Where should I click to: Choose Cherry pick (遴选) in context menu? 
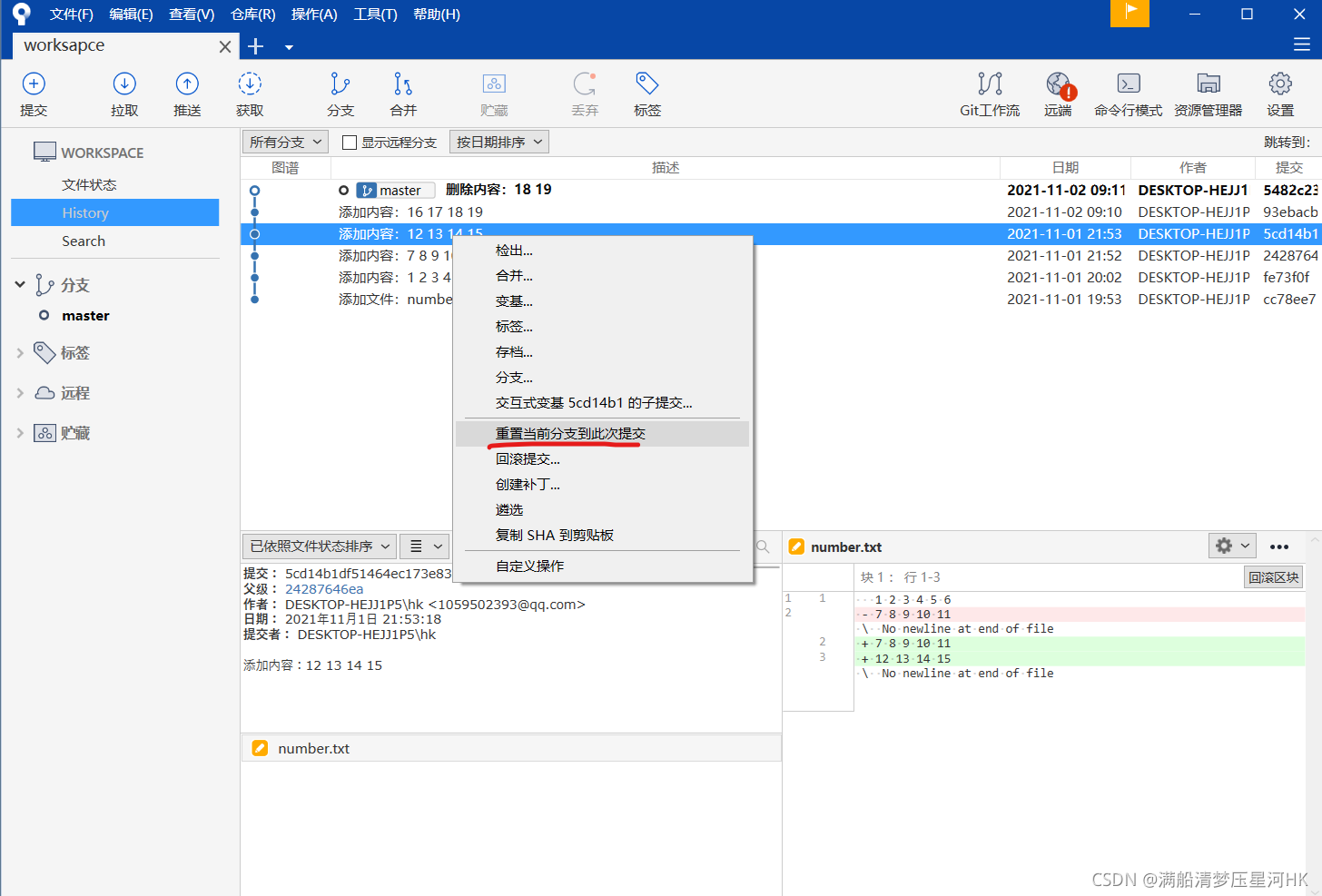[x=603, y=509]
